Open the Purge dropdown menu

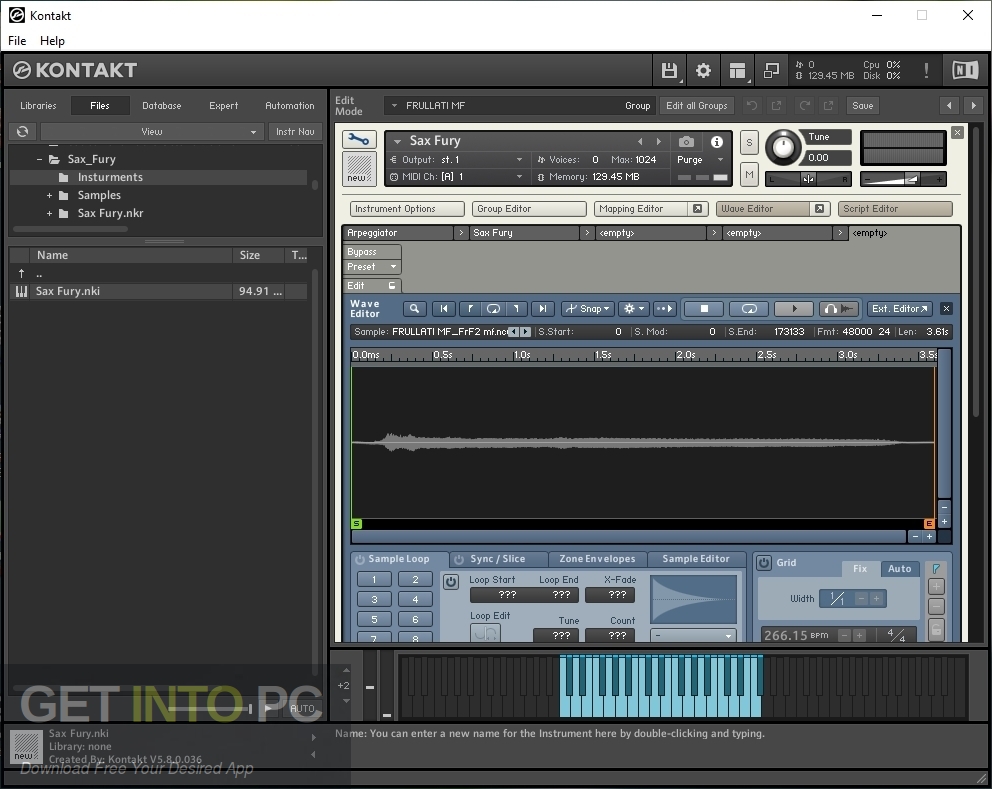click(x=700, y=160)
